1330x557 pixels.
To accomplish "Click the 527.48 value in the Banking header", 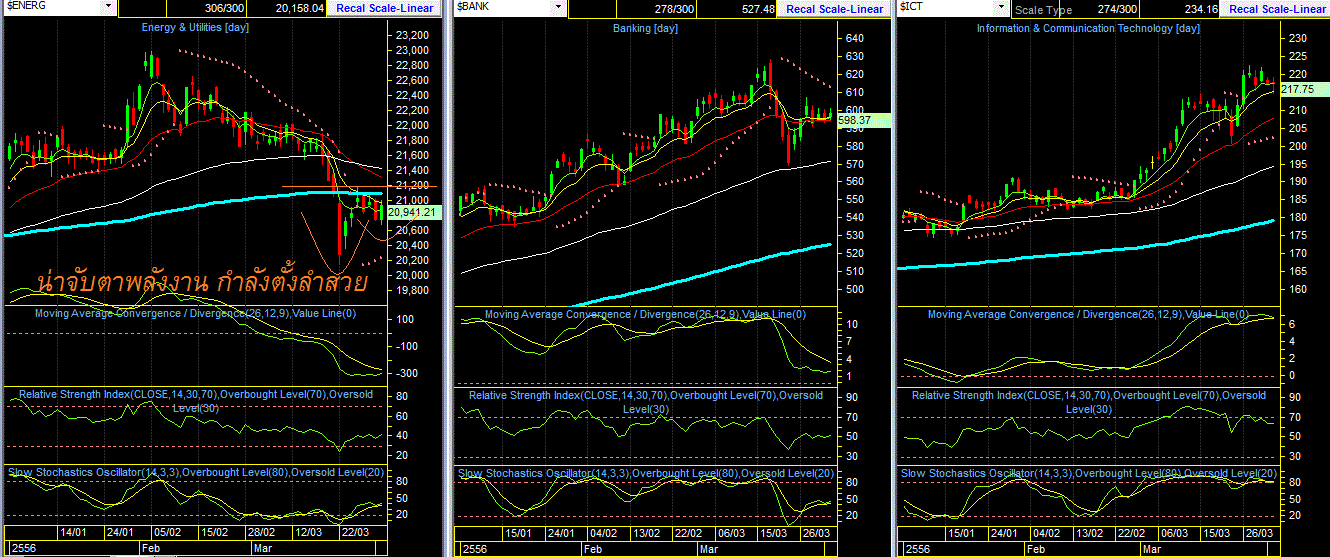I will [x=757, y=9].
